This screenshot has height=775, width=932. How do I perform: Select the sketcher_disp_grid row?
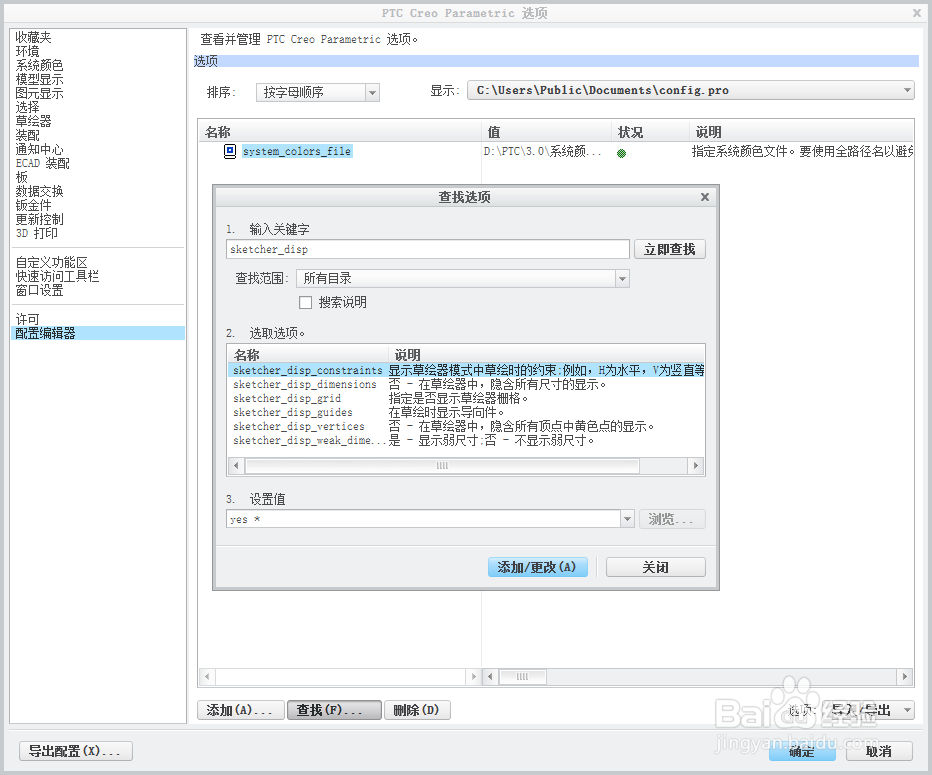[x=467, y=399]
